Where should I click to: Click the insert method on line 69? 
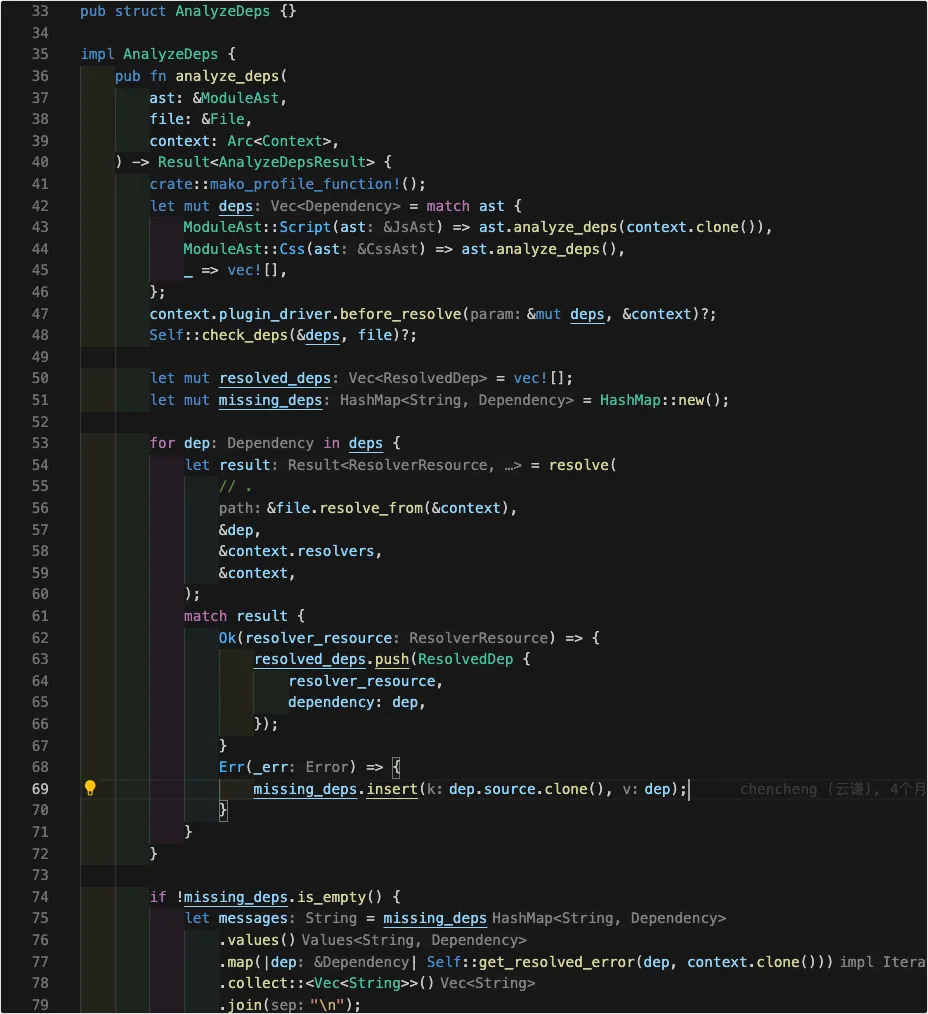[392, 789]
